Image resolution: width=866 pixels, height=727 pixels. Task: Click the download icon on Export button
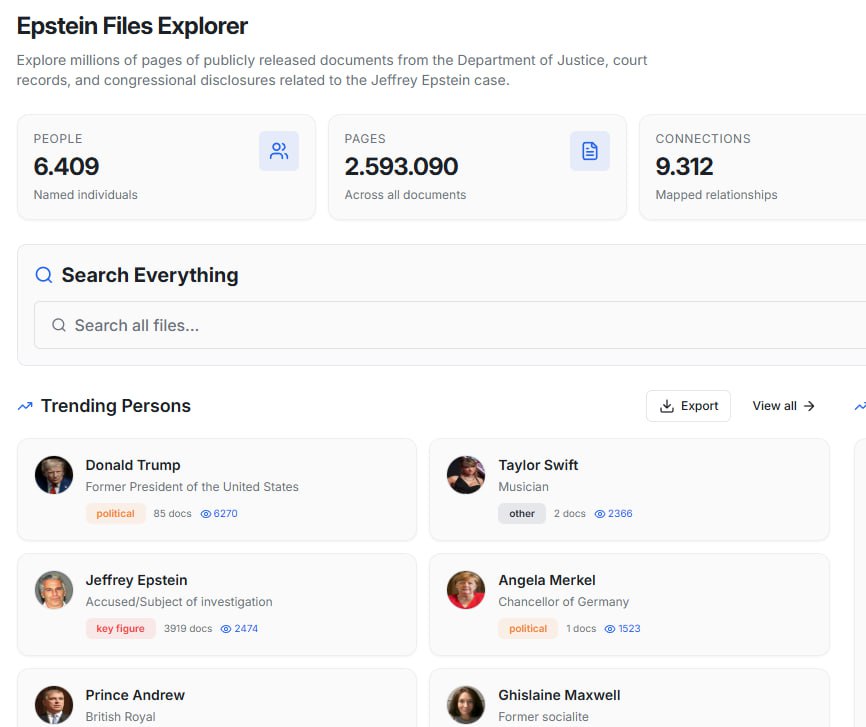click(667, 406)
